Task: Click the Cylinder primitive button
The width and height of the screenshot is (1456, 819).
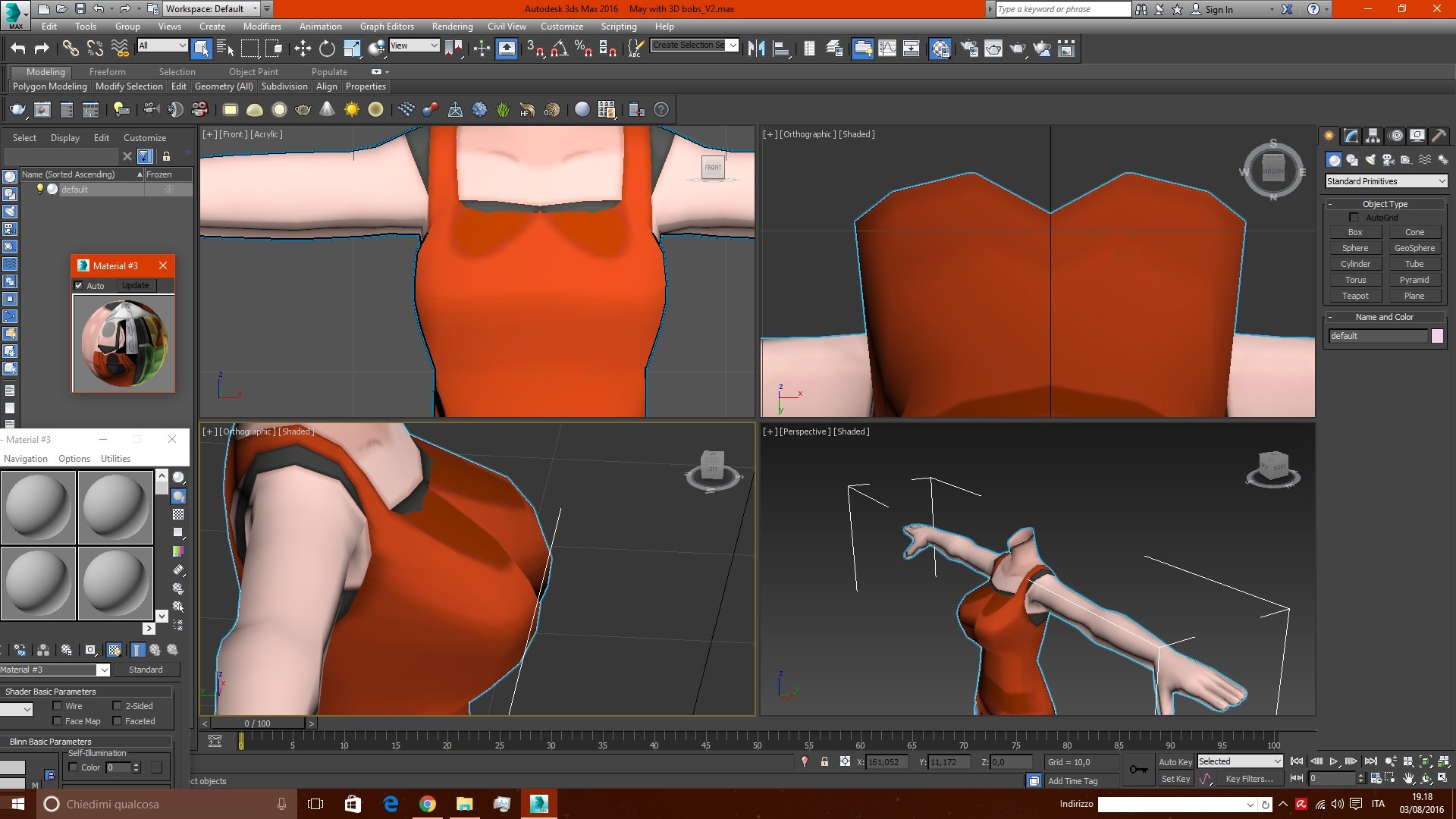Action: coord(1355,264)
